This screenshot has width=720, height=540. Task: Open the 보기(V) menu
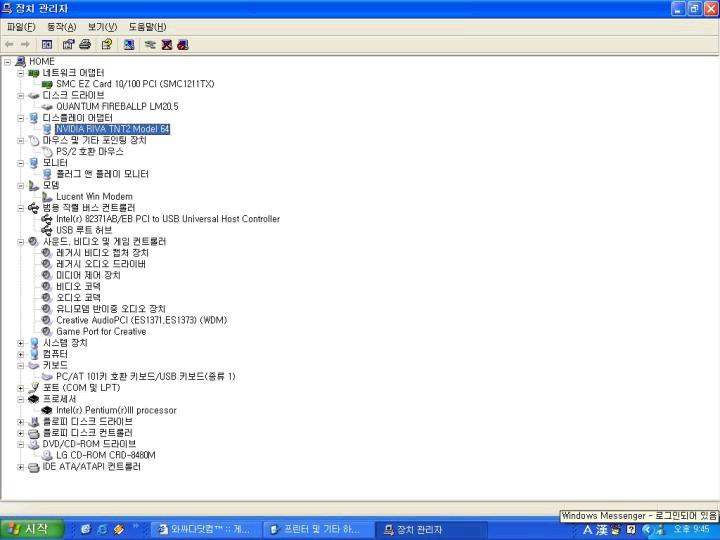102,27
